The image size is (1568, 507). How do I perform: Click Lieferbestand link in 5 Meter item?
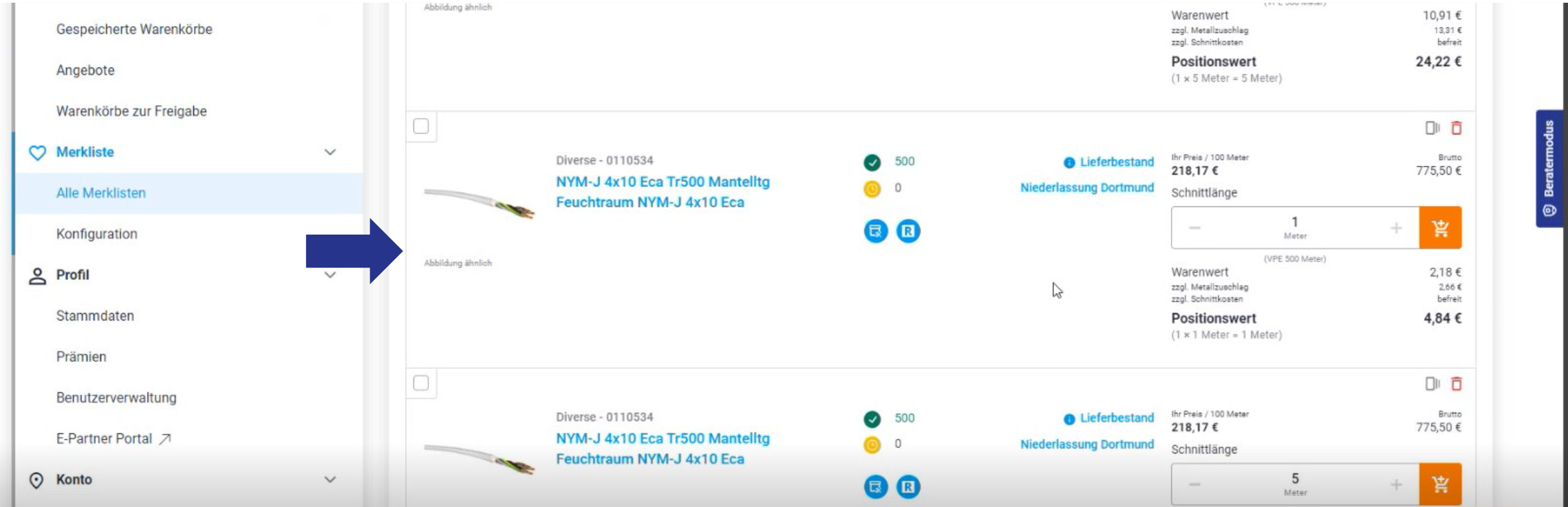[1117, 418]
